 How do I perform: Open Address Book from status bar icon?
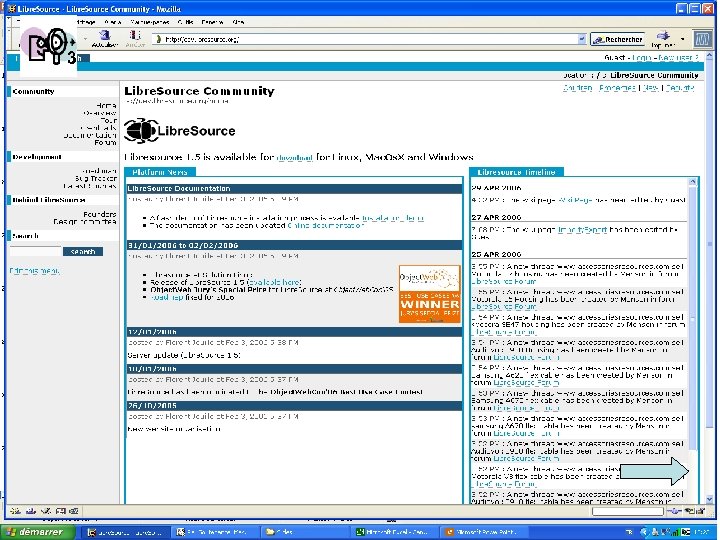60,510
